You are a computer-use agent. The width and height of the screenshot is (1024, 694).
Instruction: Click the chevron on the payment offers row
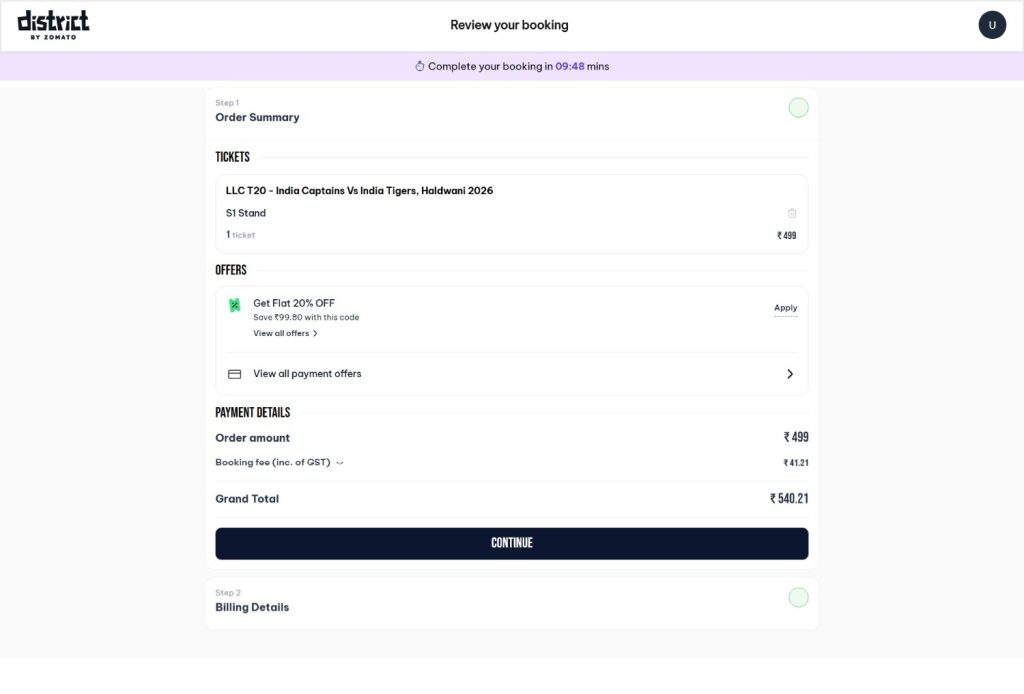[x=790, y=373]
